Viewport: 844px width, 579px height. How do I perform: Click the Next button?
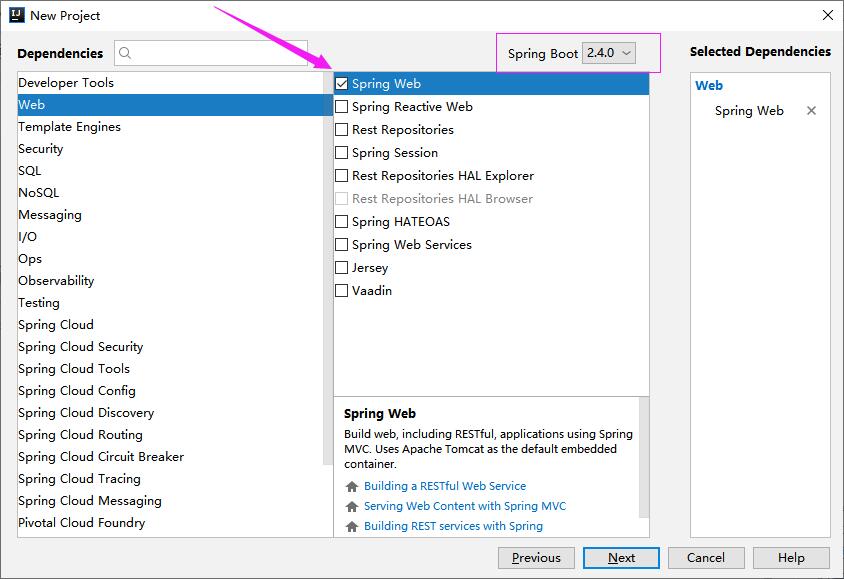point(621,557)
